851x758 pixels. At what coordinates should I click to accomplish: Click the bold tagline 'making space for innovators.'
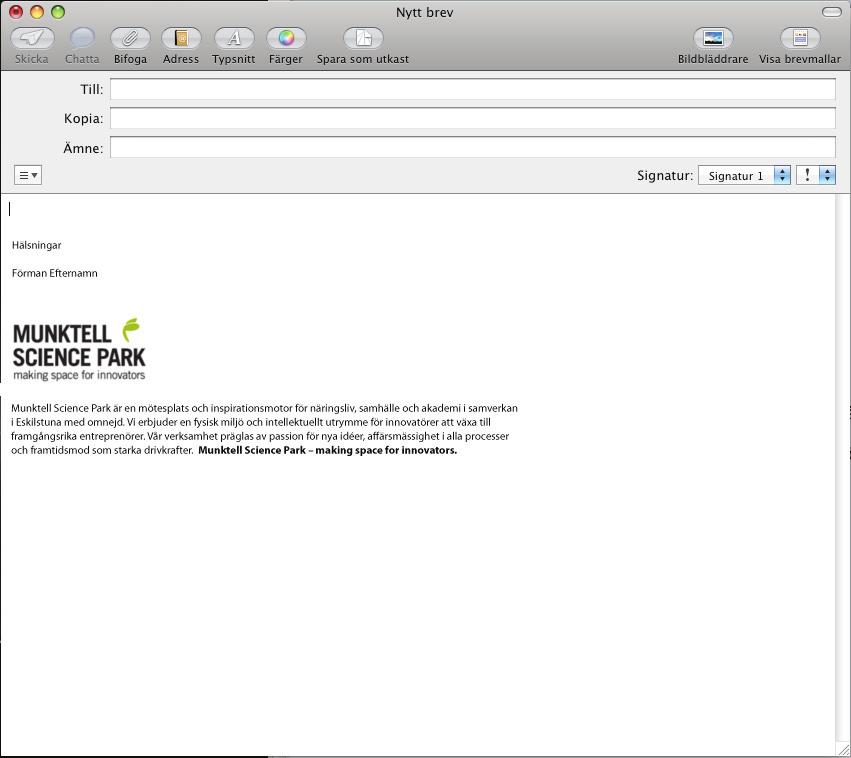(386, 450)
